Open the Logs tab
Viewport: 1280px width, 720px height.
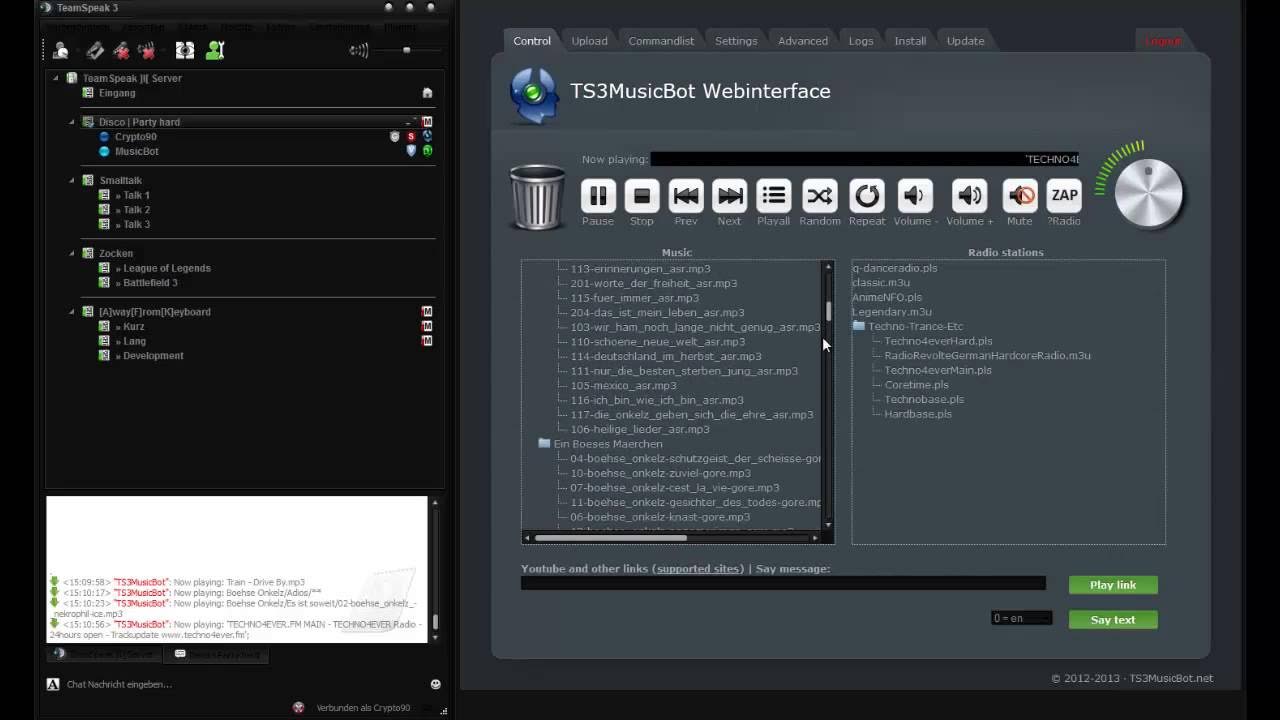click(x=861, y=41)
